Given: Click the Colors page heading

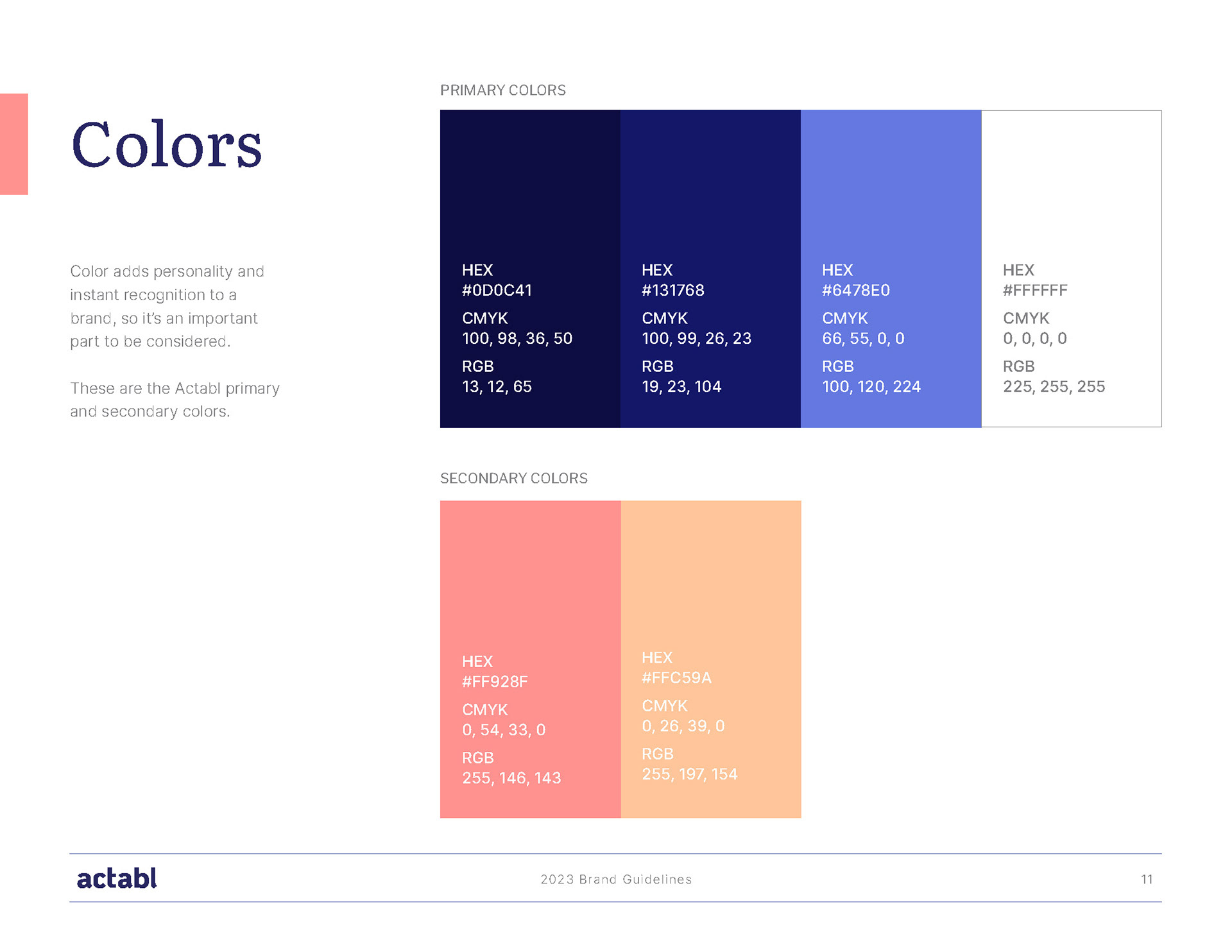Looking at the screenshot, I should click(167, 145).
